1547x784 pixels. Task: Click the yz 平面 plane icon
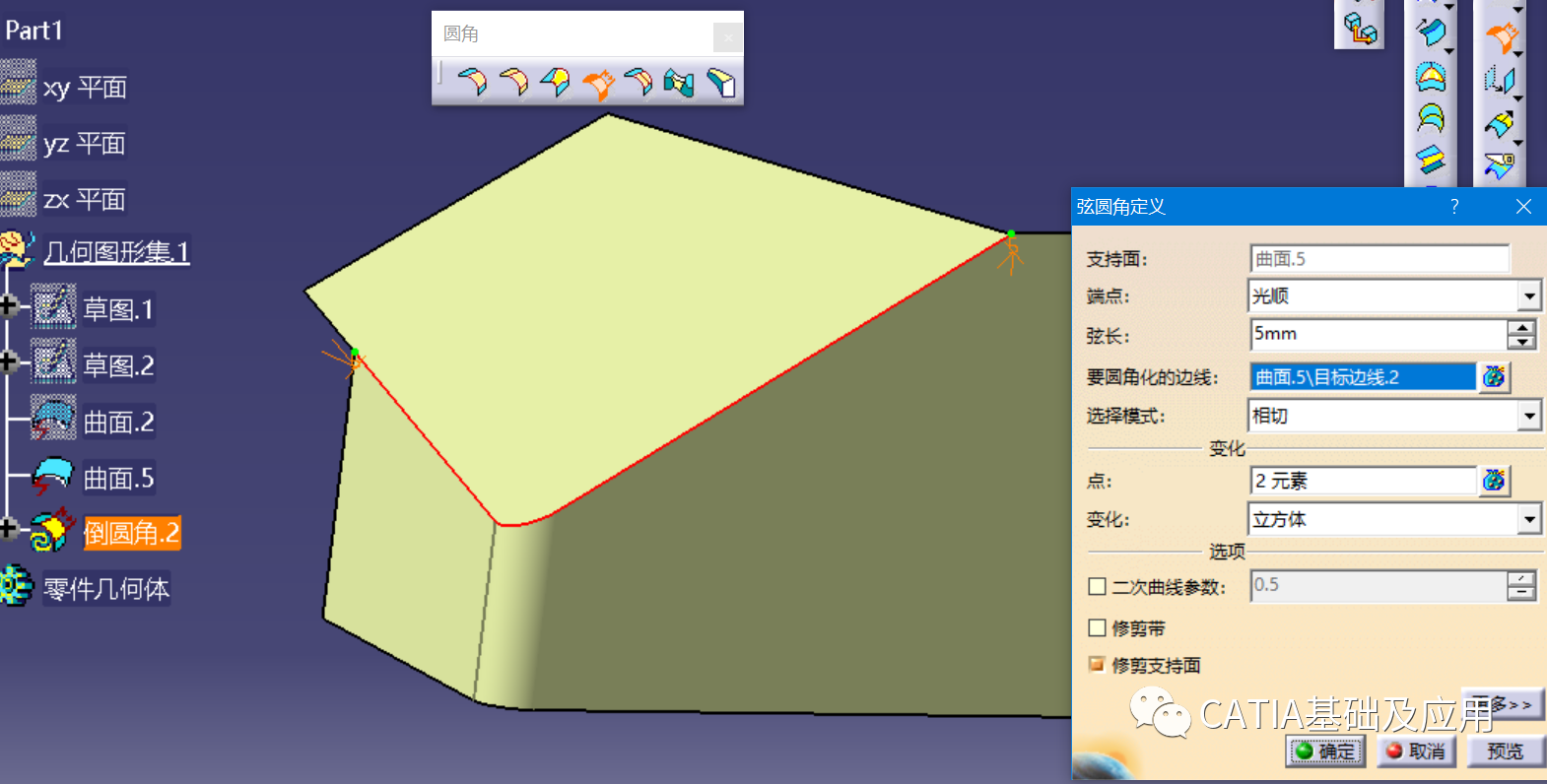19,139
